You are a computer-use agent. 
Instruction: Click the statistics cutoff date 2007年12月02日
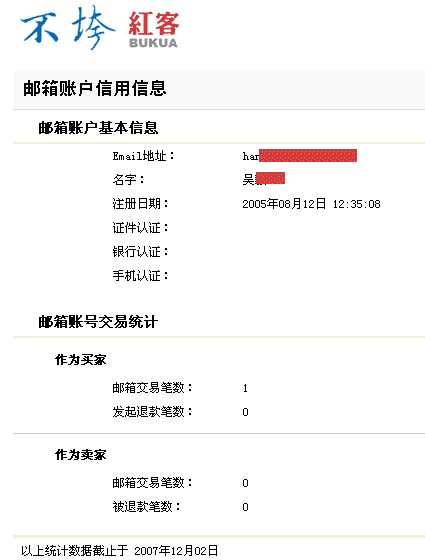point(176,551)
